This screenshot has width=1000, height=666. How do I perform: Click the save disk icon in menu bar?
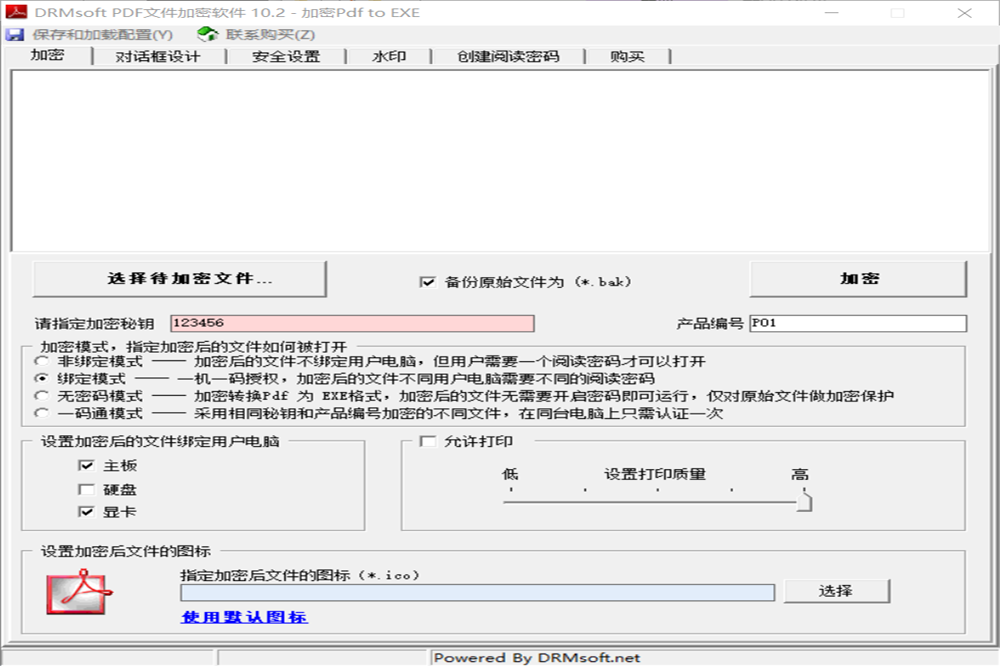tap(15, 35)
